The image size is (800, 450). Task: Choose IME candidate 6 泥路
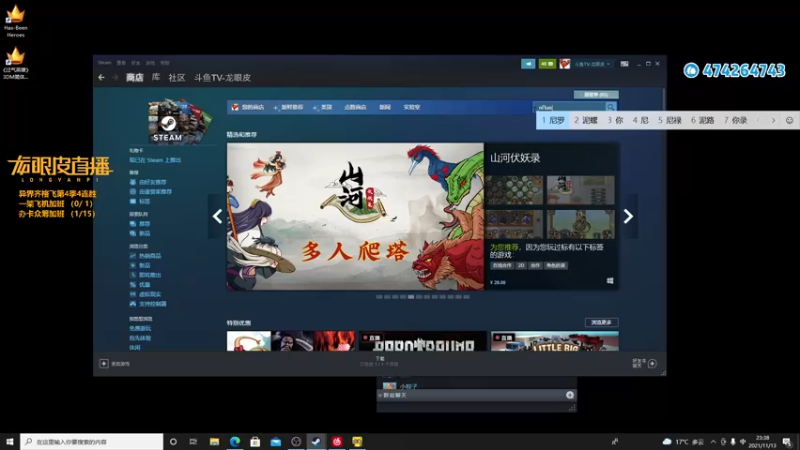703,120
